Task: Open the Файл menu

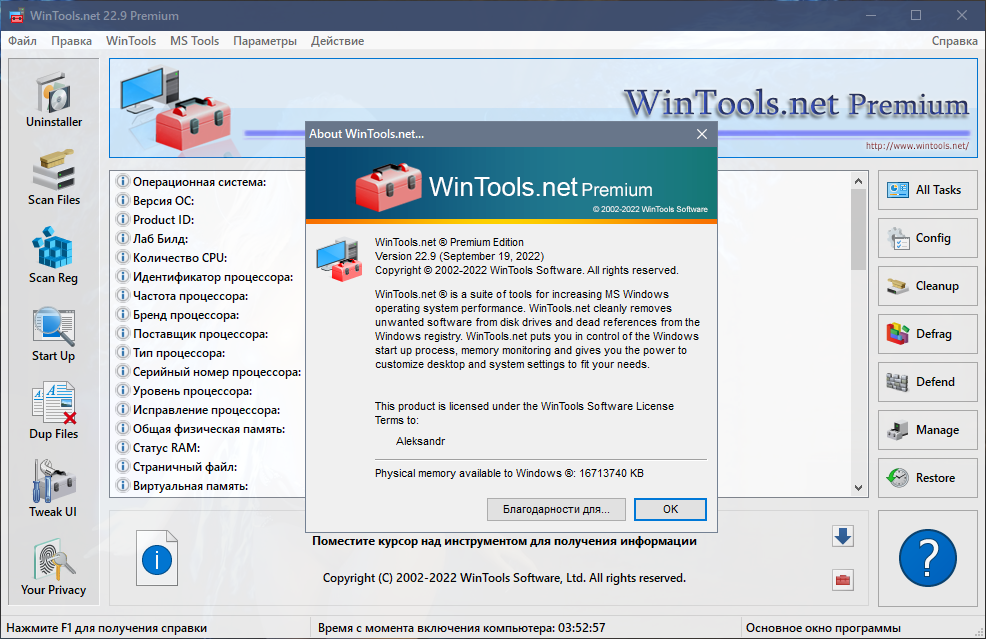Action: coord(22,41)
